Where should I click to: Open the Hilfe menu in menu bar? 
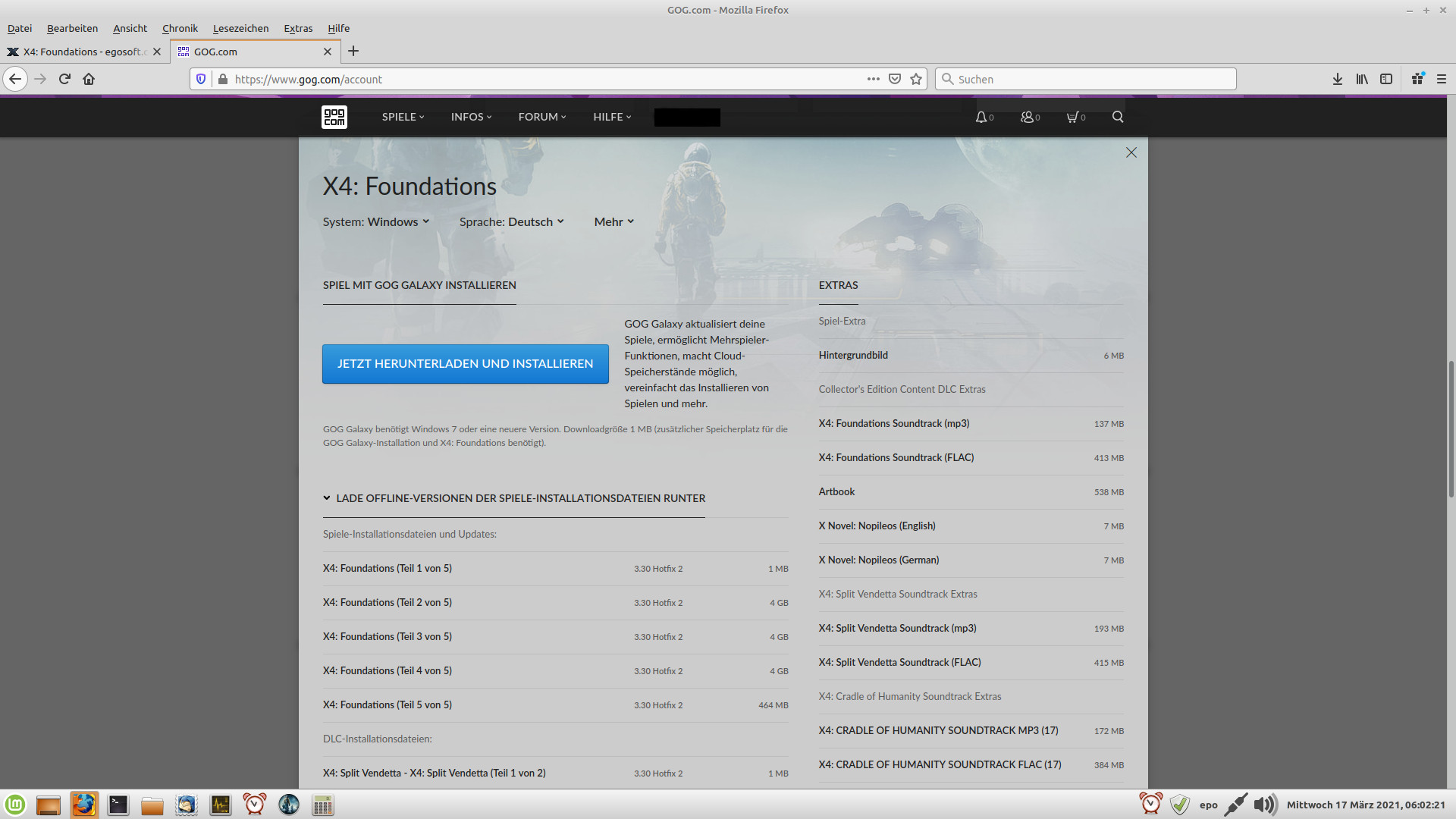[x=338, y=28]
